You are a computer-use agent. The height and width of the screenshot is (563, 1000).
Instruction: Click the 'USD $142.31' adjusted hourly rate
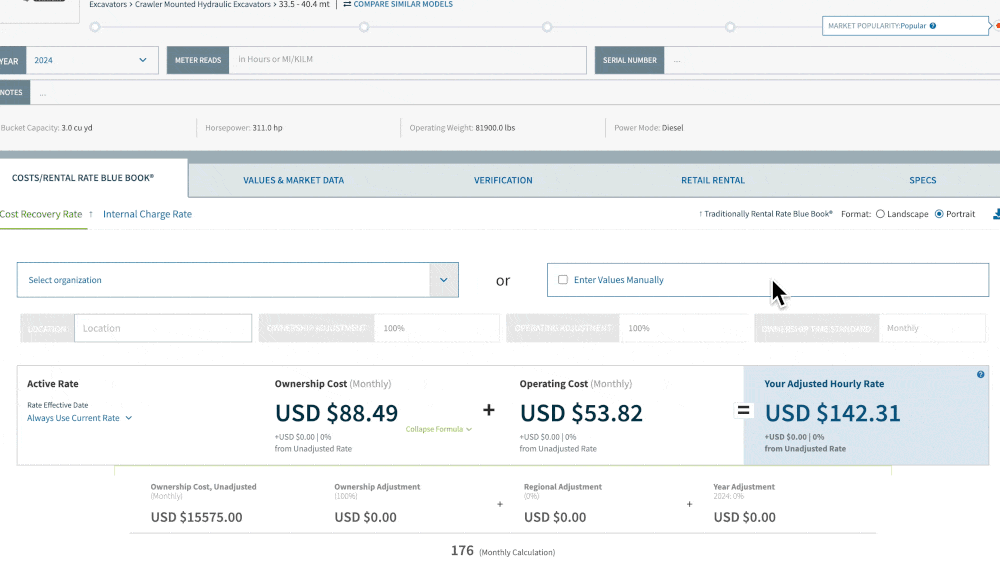(832, 413)
